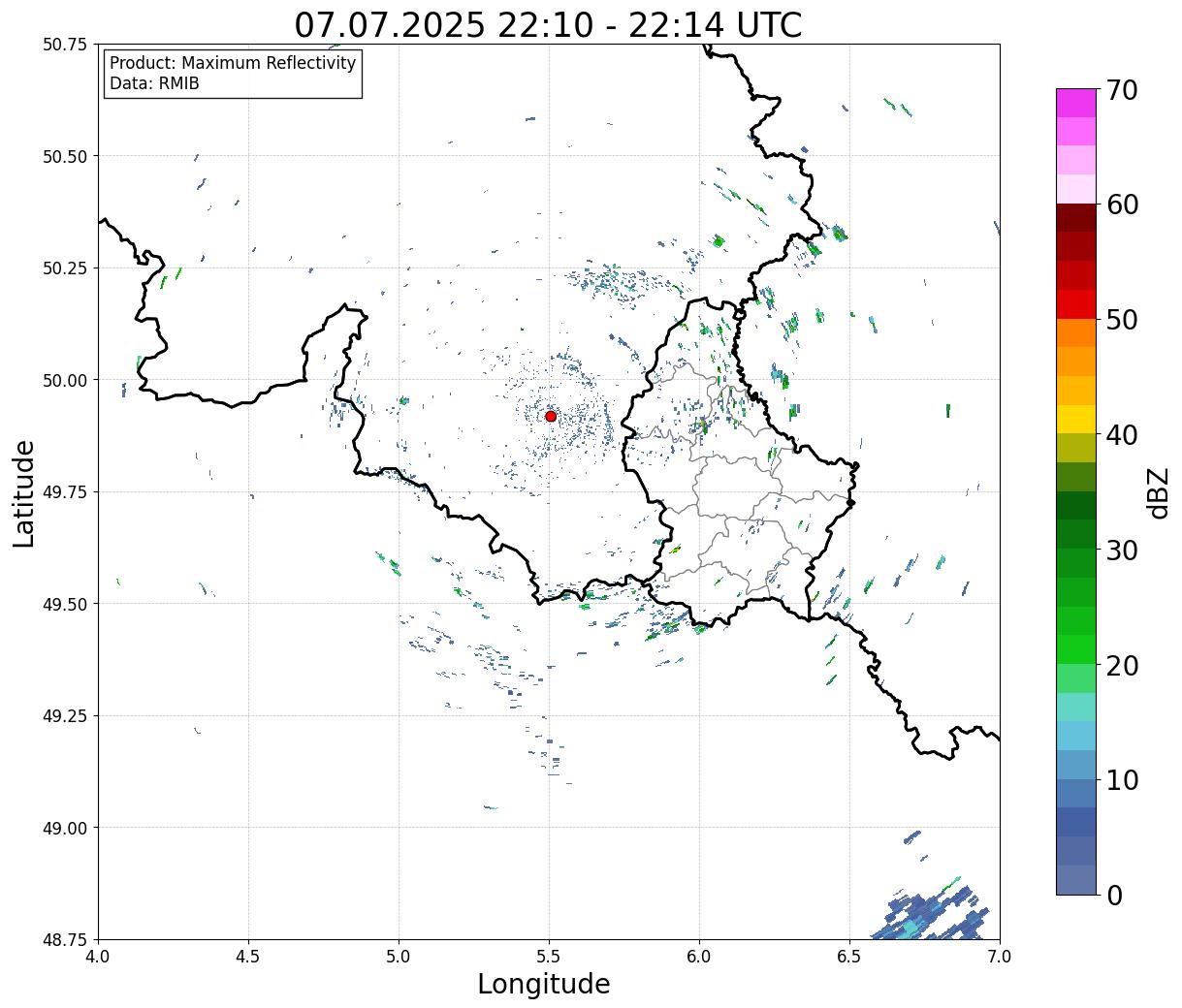
Task: Click the colorbar tick label 40
Action: [x=1122, y=434]
